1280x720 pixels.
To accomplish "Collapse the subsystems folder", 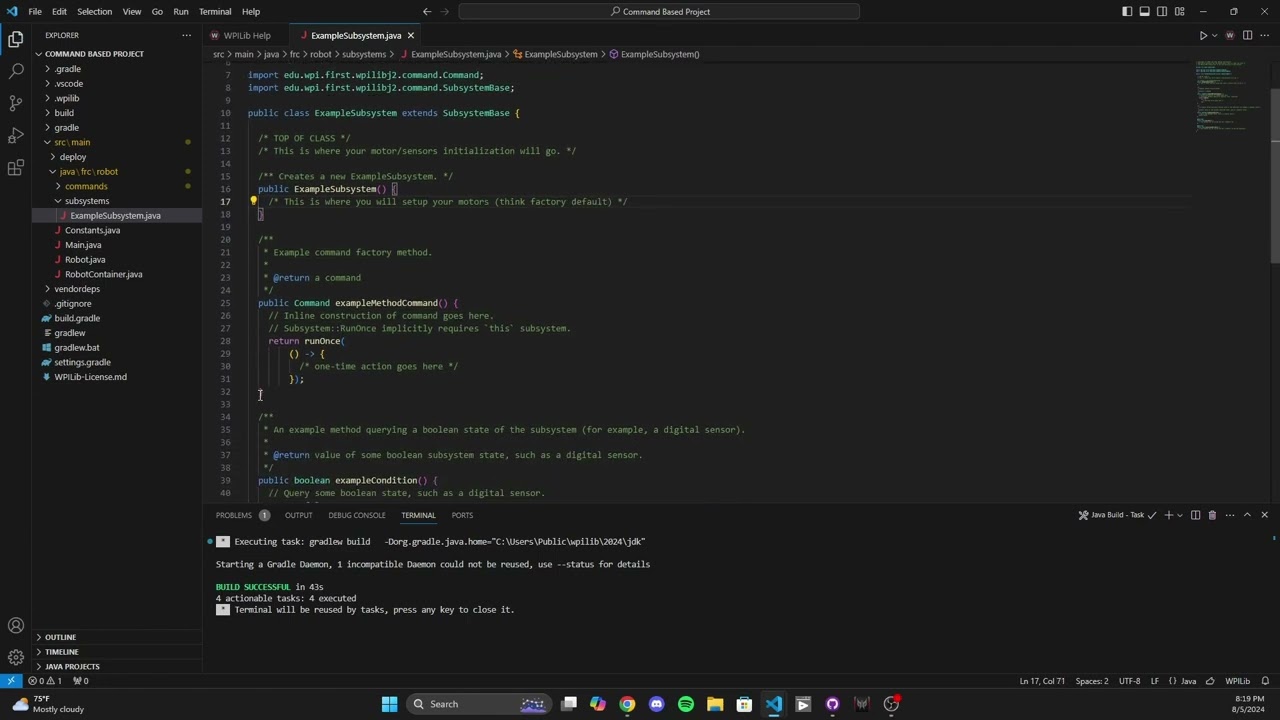I will [87, 201].
